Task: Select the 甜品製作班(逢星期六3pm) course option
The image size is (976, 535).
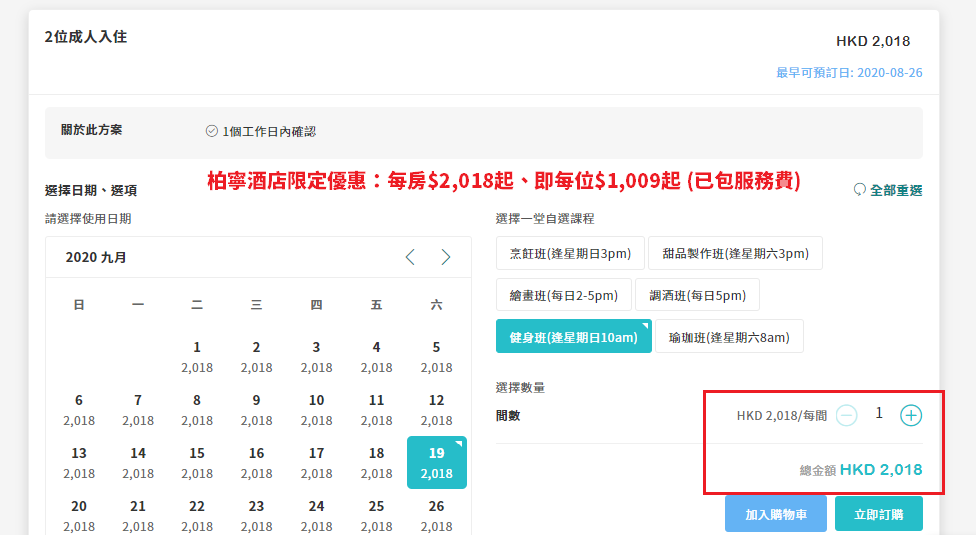Action: pos(735,253)
